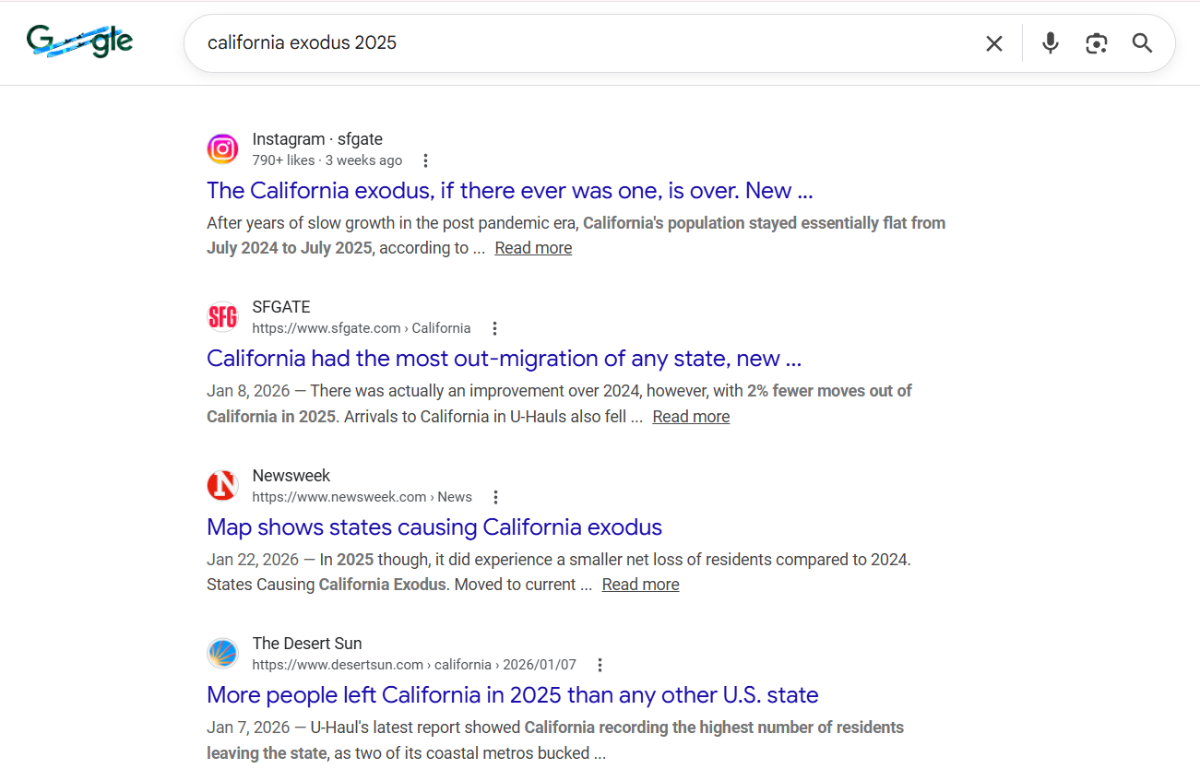This screenshot has width=1200, height=781.
Task: Start voice search with microphone
Action: tap(1050, 43)
